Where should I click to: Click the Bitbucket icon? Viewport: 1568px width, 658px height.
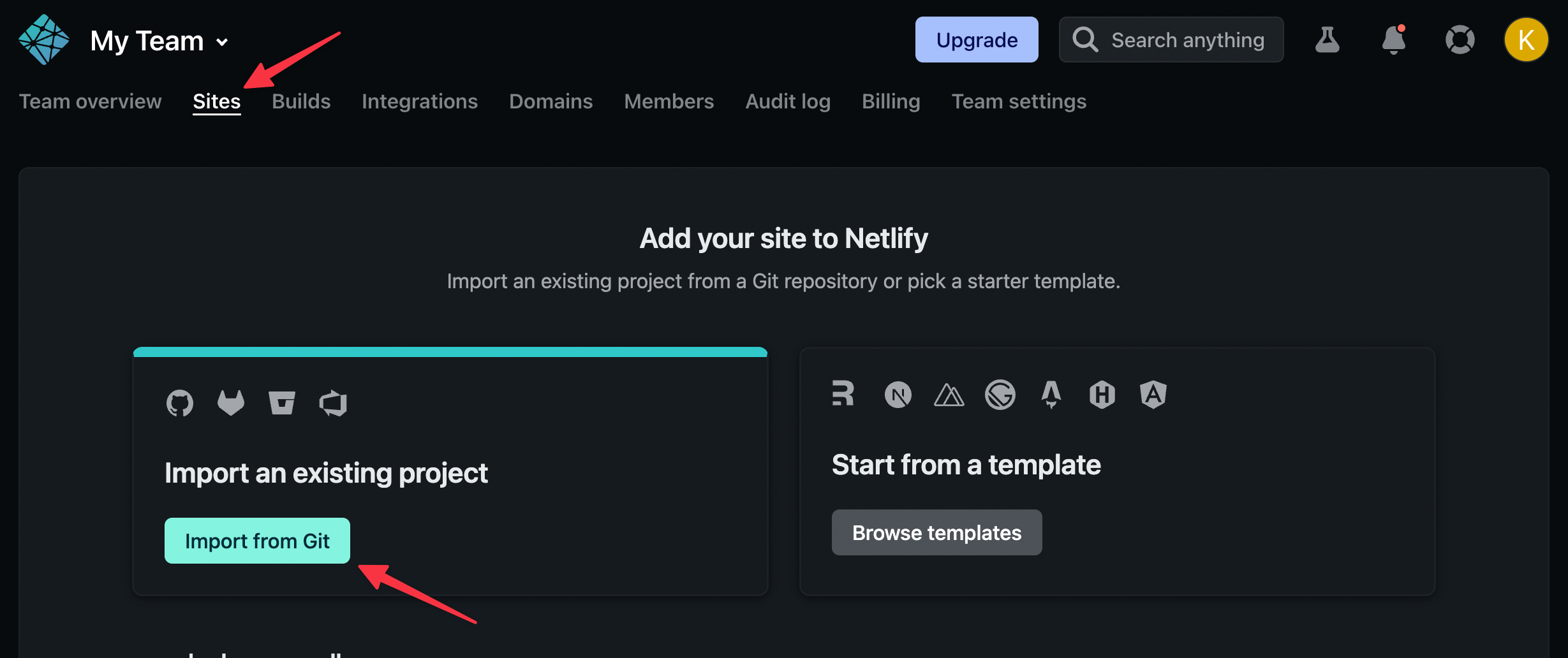[282, 403]
